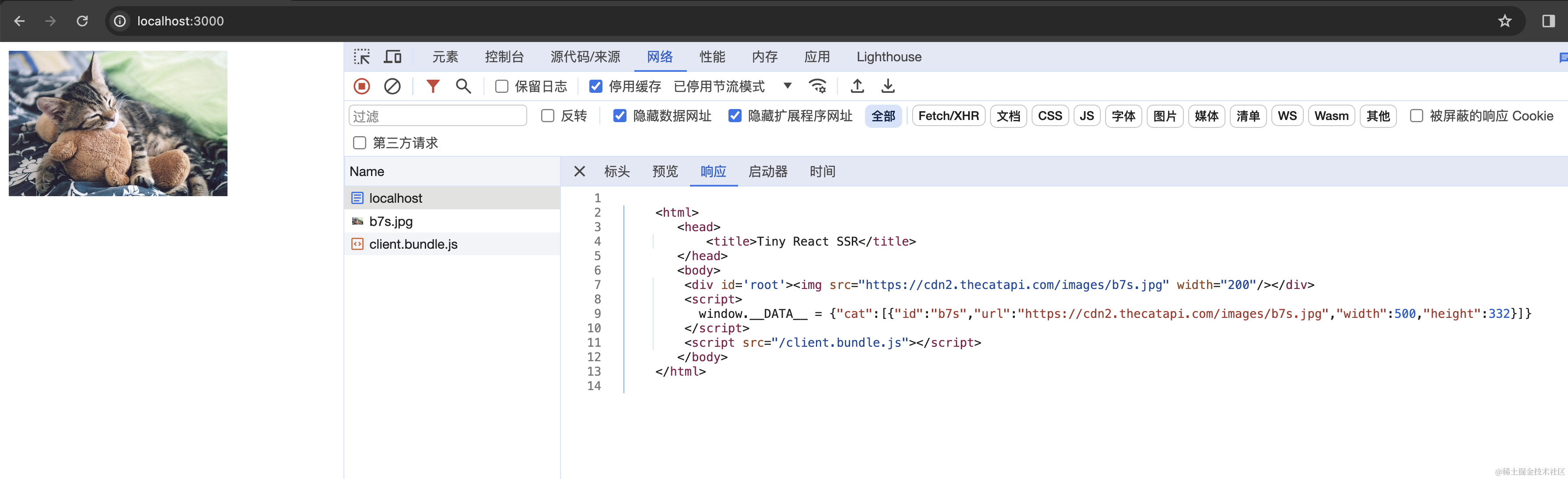This screenshot has height=479, width=1568.
Task: Open network conditions wifi icon
Action: (818, 87)
